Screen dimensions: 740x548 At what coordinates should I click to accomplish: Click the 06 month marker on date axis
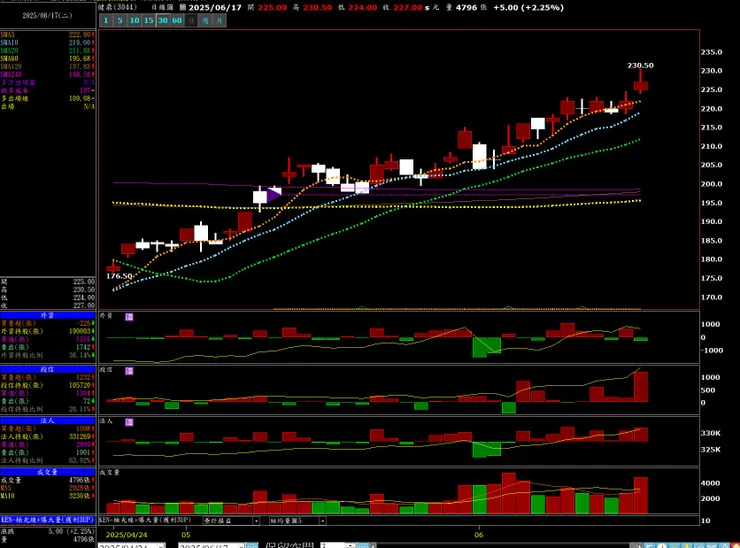click(479, 535)
